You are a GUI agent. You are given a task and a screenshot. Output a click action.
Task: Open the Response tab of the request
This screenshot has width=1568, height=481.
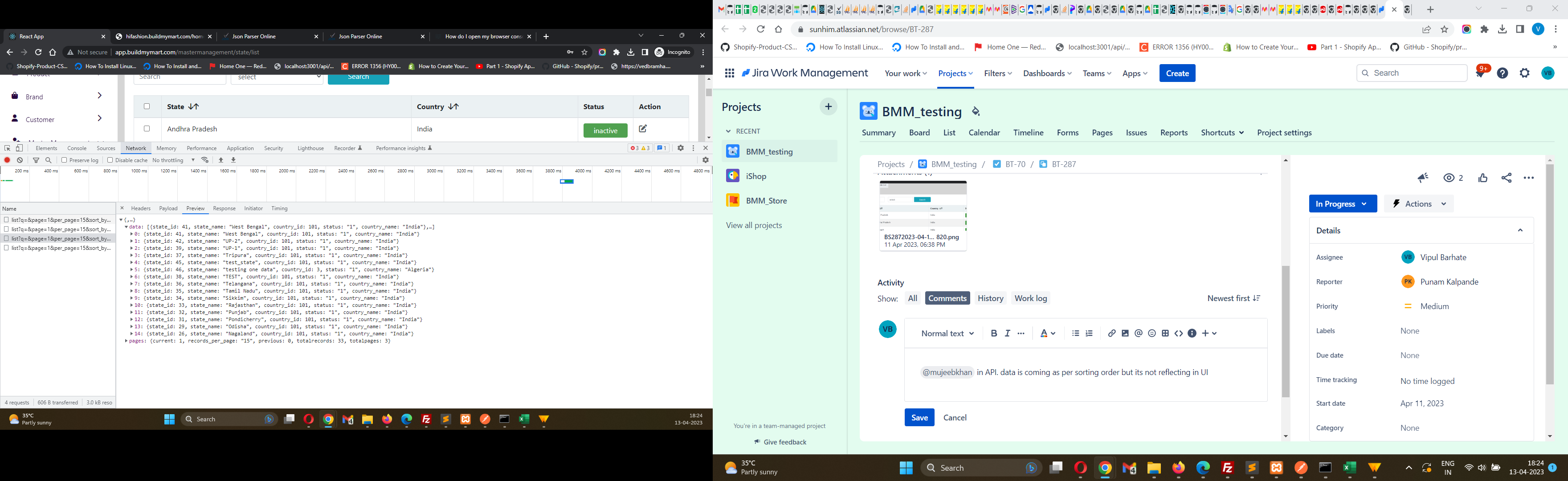pos(224,208)
